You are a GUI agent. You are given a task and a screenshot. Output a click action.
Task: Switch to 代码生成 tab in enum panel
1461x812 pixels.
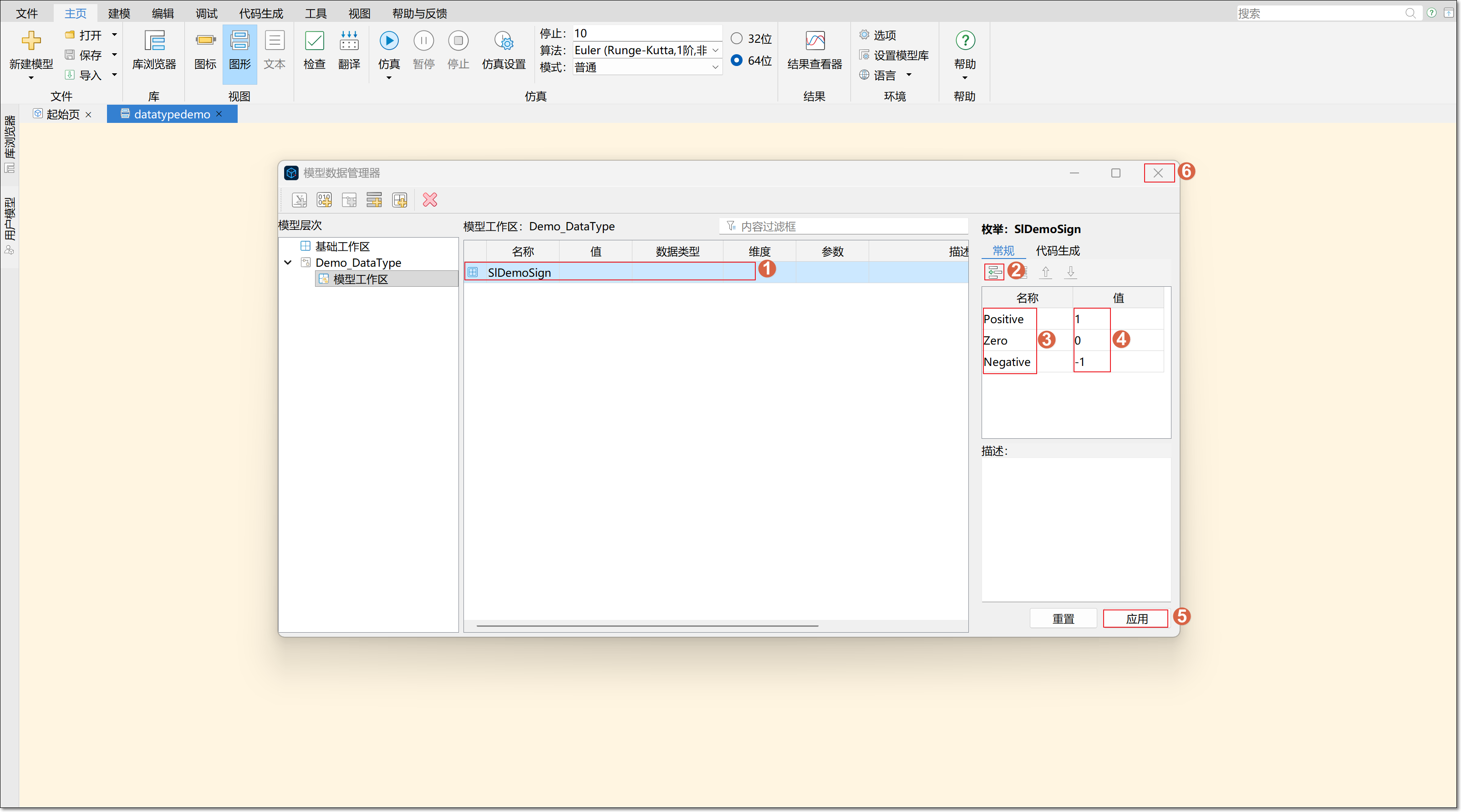1057,251
